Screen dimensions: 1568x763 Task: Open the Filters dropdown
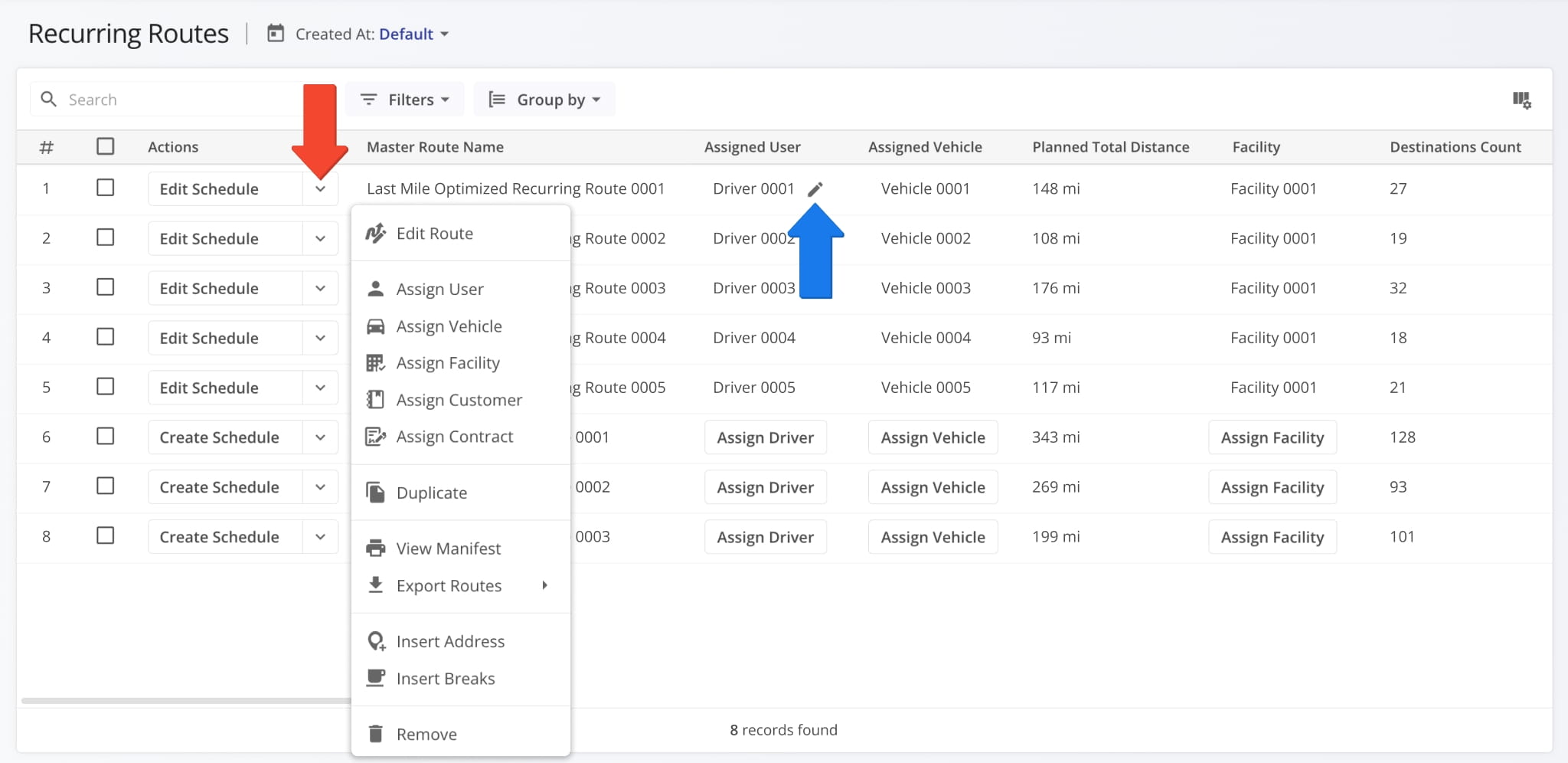405,100
